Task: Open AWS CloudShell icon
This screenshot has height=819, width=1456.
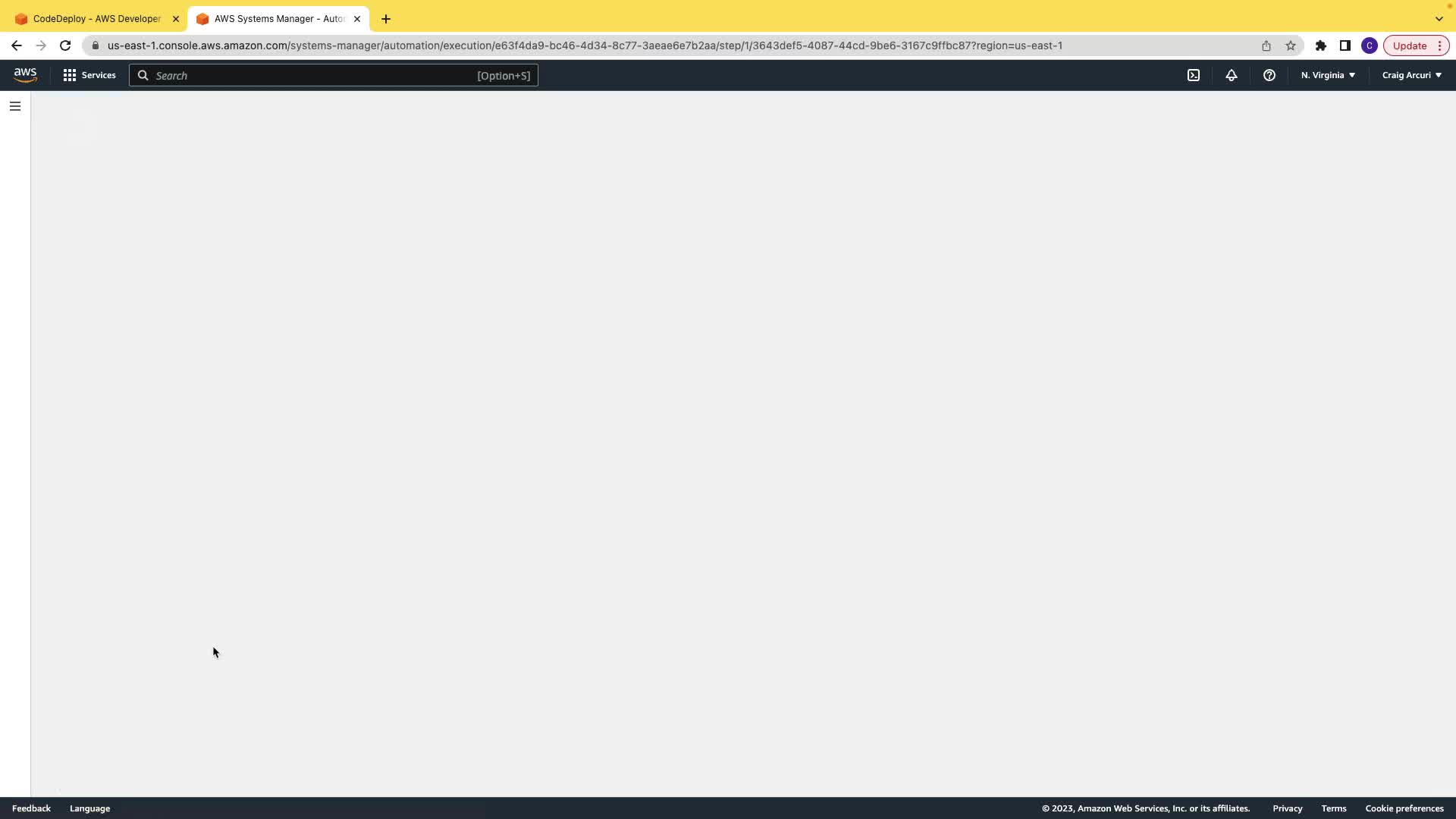Action: coord(1194,75)
